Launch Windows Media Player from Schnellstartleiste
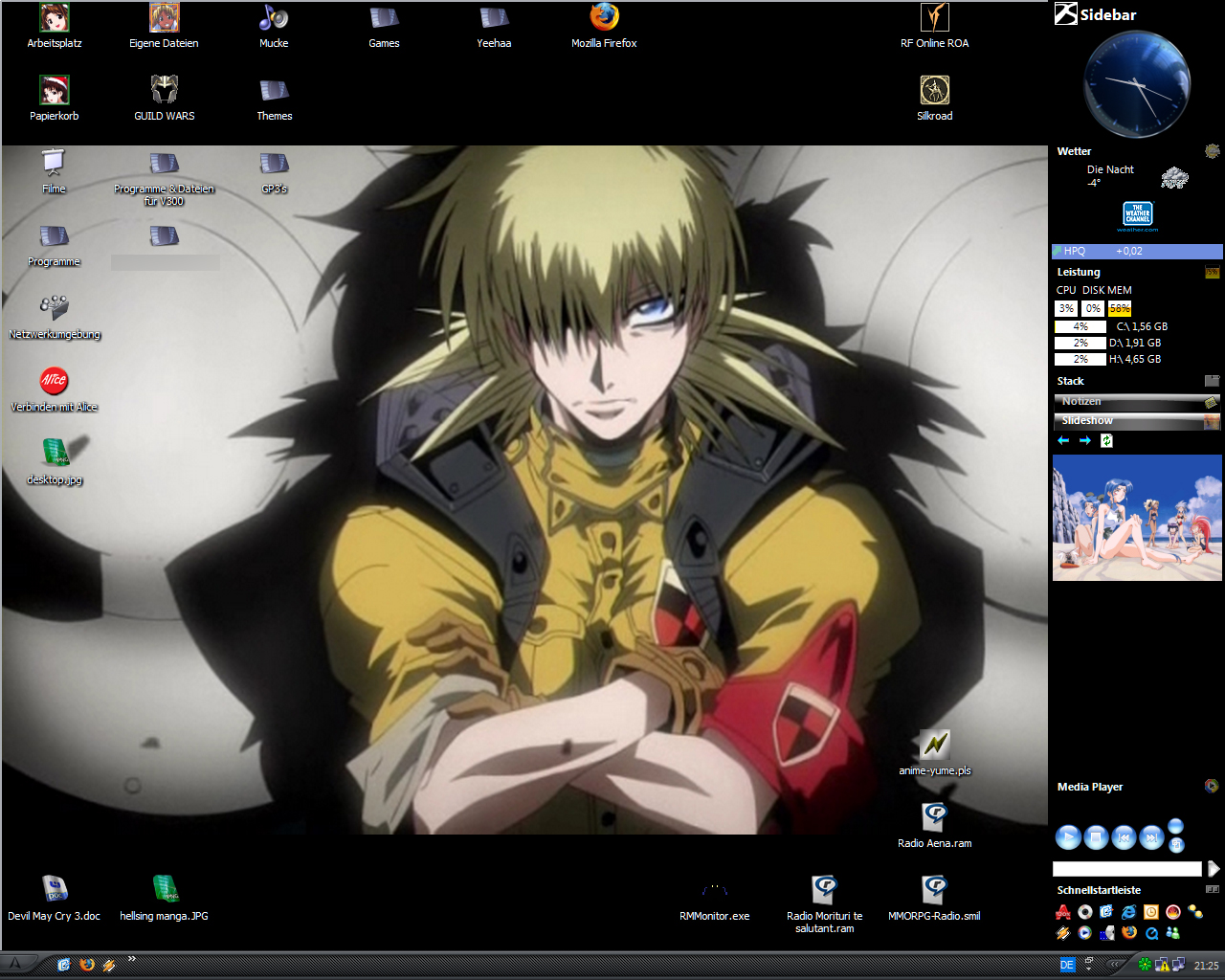Viewport: 1225px width, 980px height. point(1084,932)
